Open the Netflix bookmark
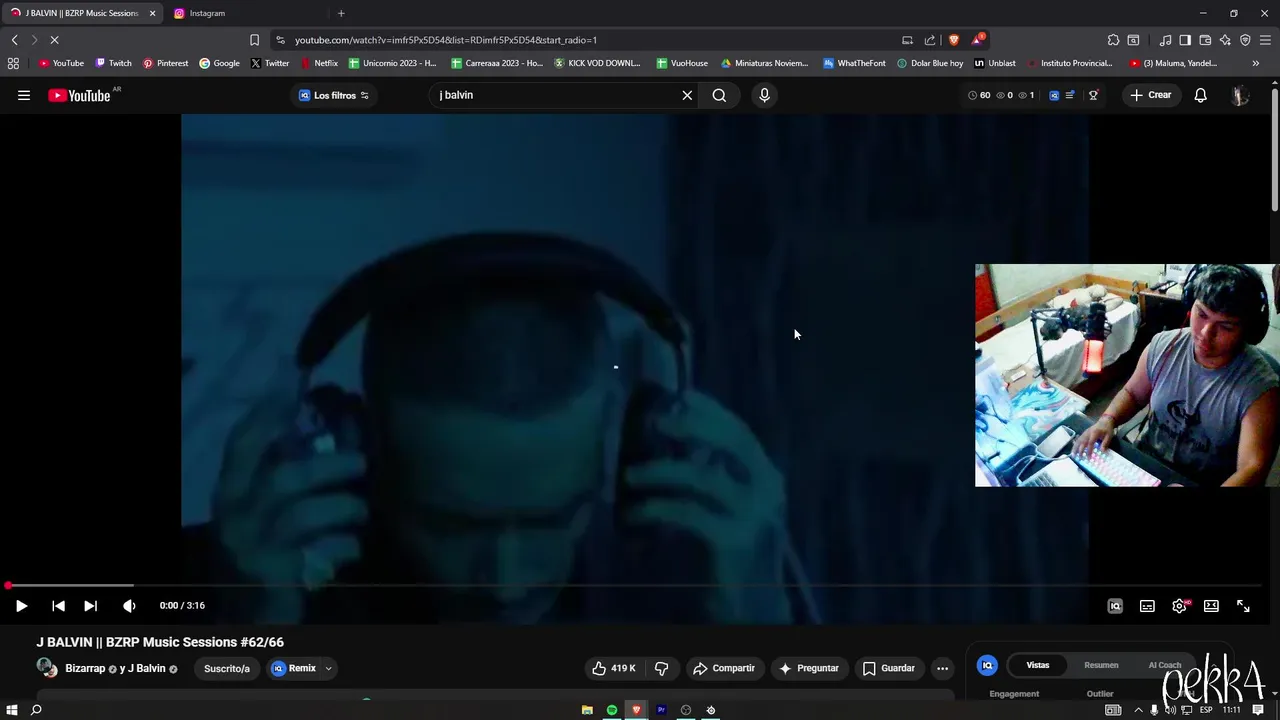This screenshot has height=720, width=1280. point(319,63)
